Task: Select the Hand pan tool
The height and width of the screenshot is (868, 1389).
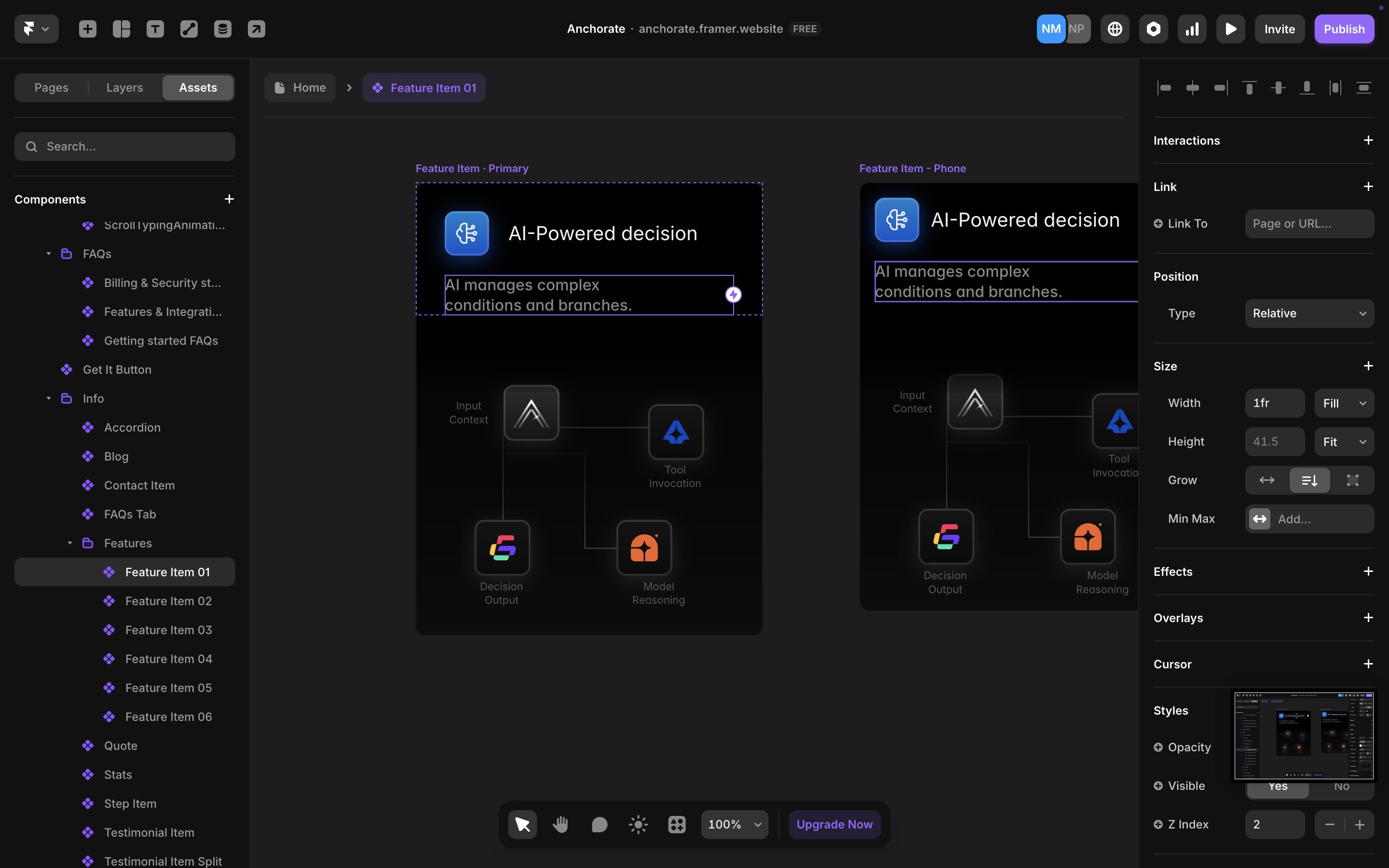Action: [x=560, y=825]
